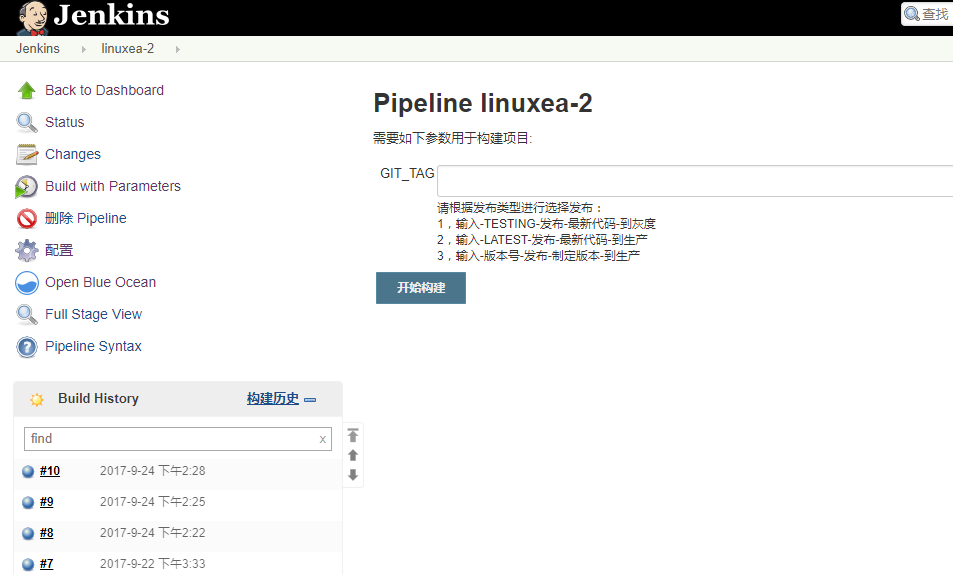Click description line 输入-TESTING-发布-最新代码-到灰度
The height and width of the screenshot is (575, 953).
click(556, 224)
